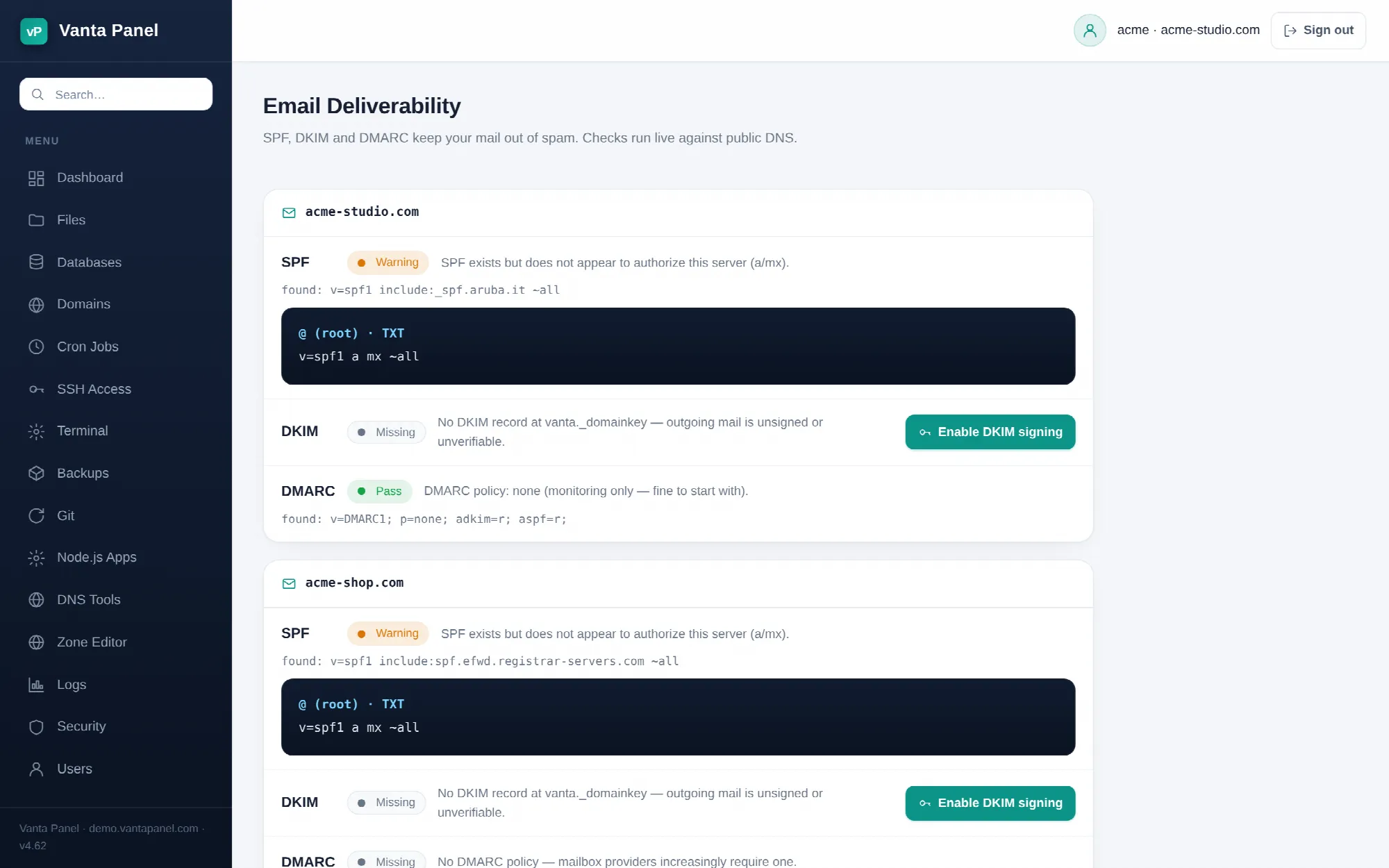Screen dimensions: 1389x868
Task: Click the user avatar icon in header
Action: pos(1090,31)
